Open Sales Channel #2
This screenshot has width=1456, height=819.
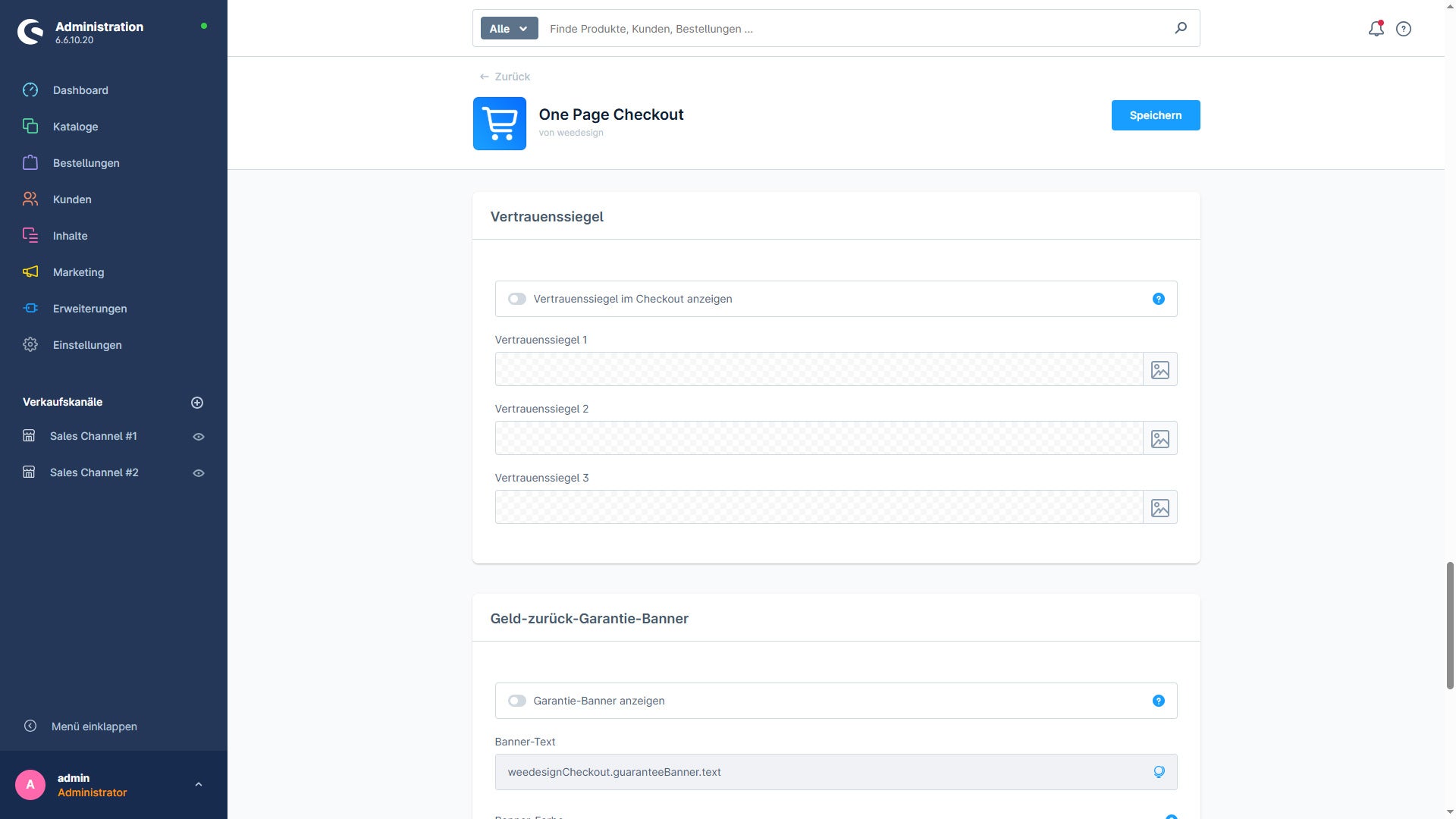coord(94,472)
